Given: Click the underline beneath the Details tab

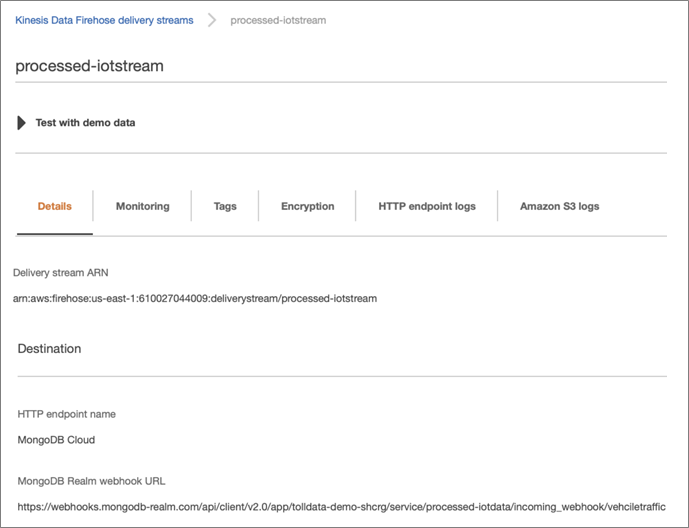Looking at the screenshot, I should tap(54, 234).
